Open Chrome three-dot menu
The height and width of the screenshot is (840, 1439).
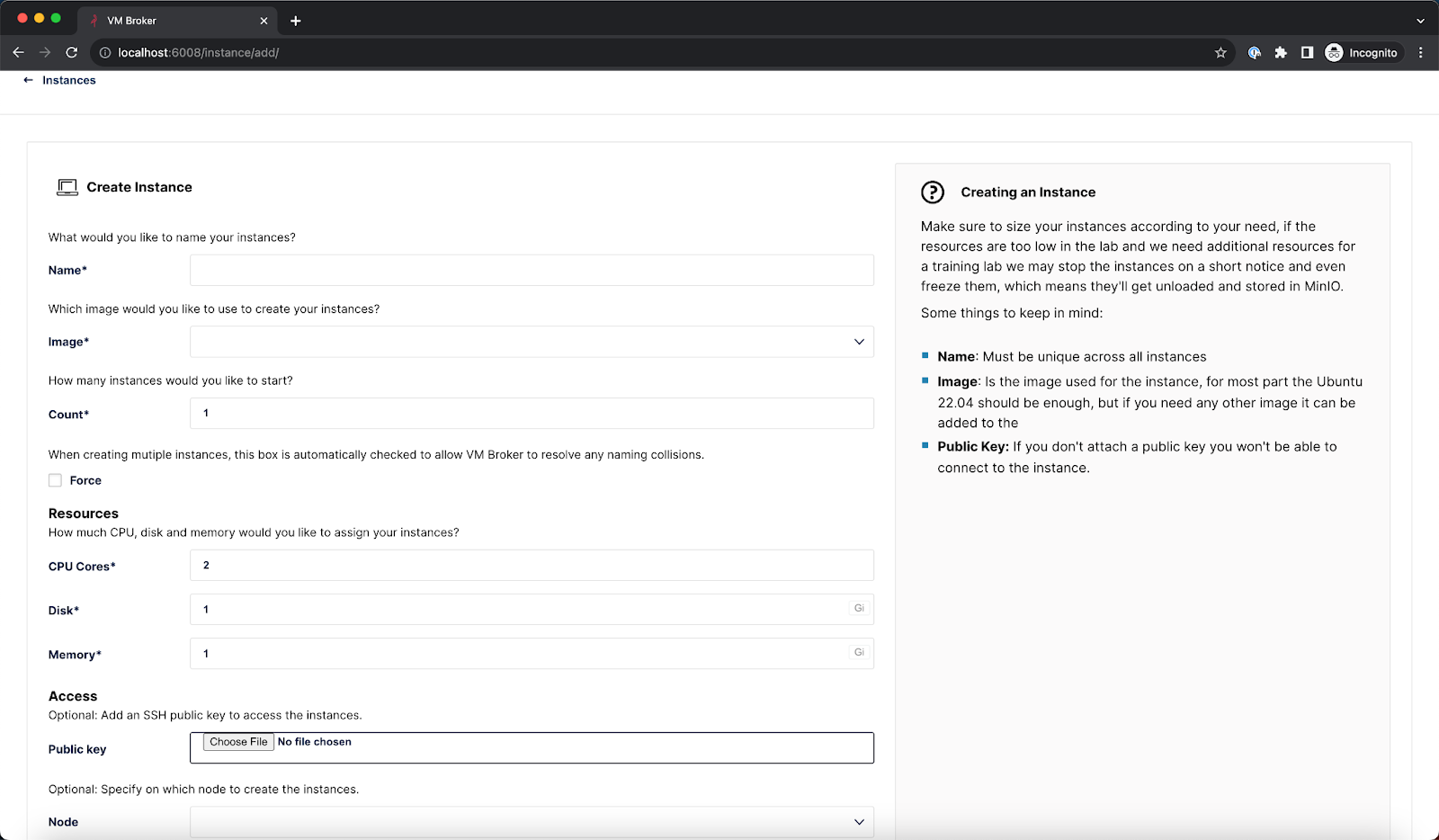coord(1421,53)
